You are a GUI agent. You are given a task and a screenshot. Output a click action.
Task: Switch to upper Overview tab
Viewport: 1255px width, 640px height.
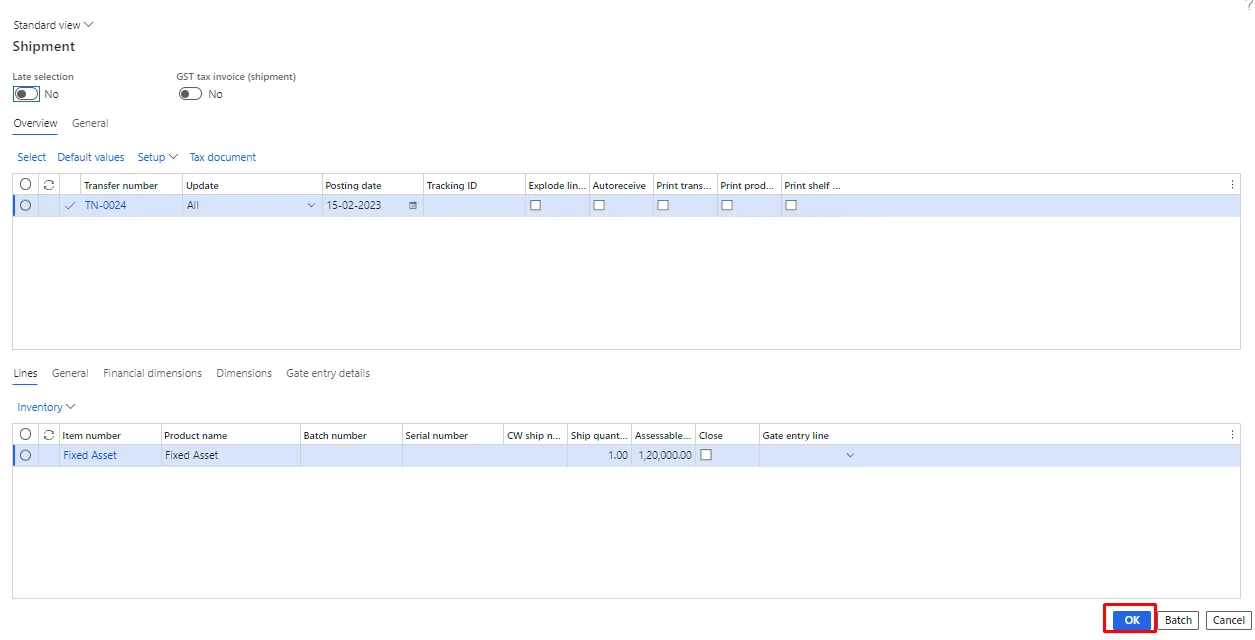point(35,123)
